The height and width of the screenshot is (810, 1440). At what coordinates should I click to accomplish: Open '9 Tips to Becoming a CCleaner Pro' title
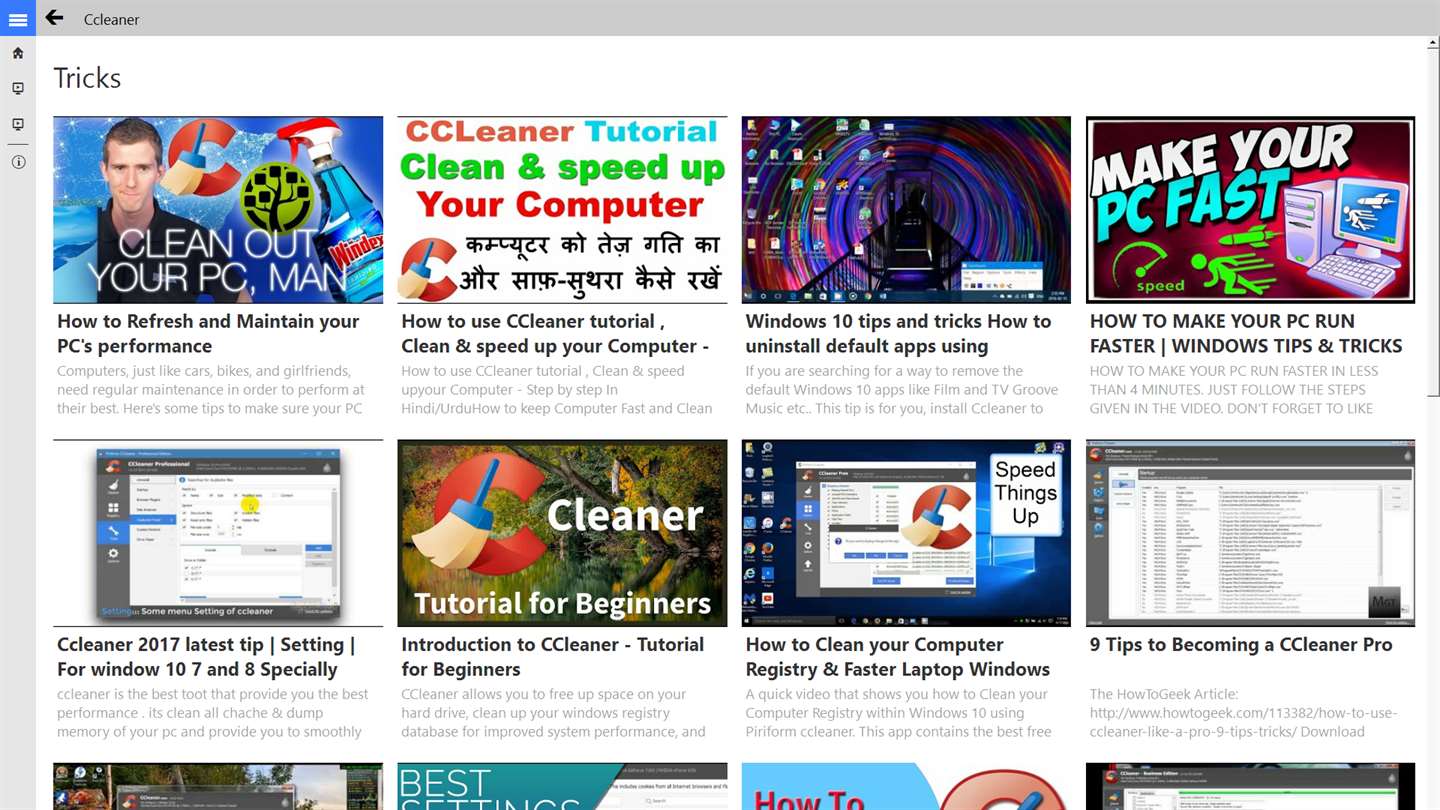pos(1241,645)
